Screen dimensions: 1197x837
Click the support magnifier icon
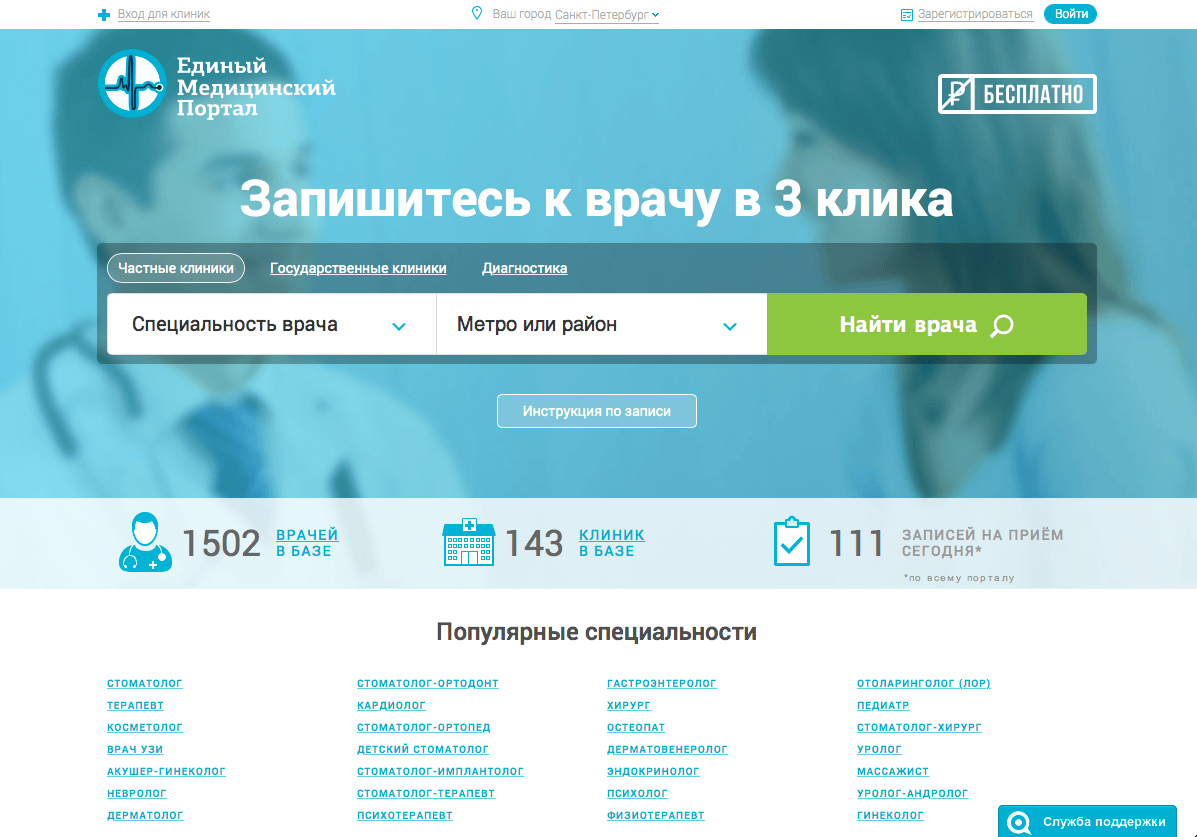pos(1019,822)
